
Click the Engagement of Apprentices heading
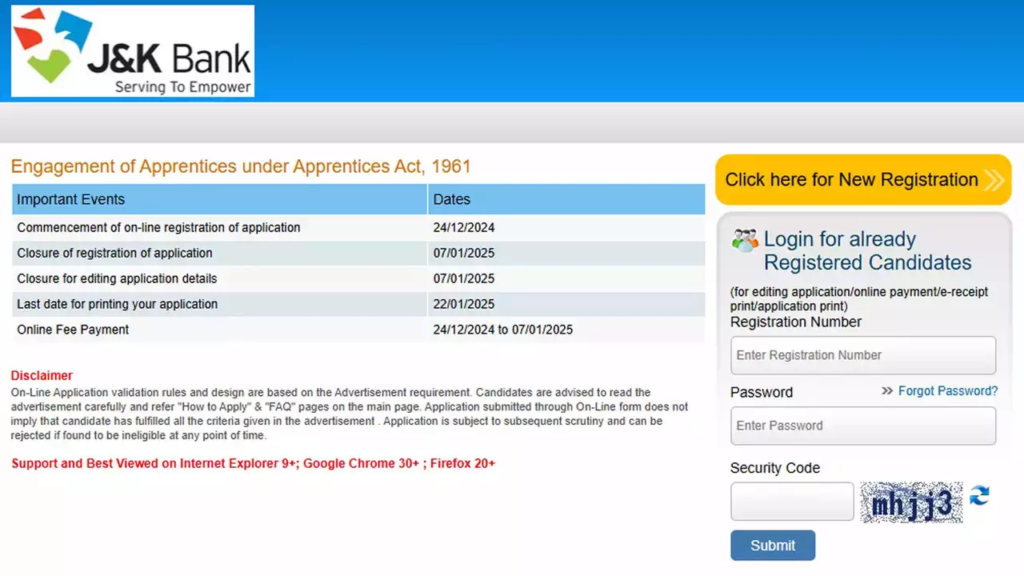pos(241,167)
